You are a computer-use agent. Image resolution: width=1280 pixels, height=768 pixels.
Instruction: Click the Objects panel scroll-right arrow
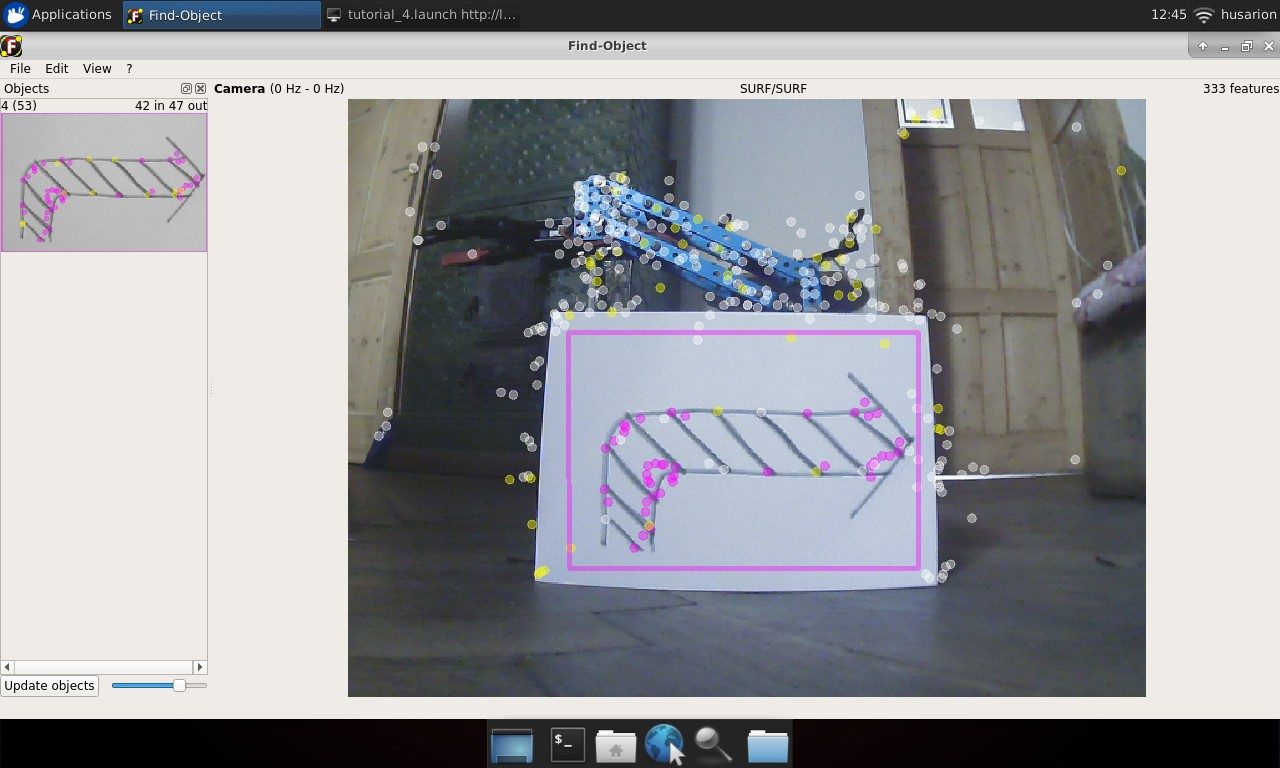click(x=200, y=667)
